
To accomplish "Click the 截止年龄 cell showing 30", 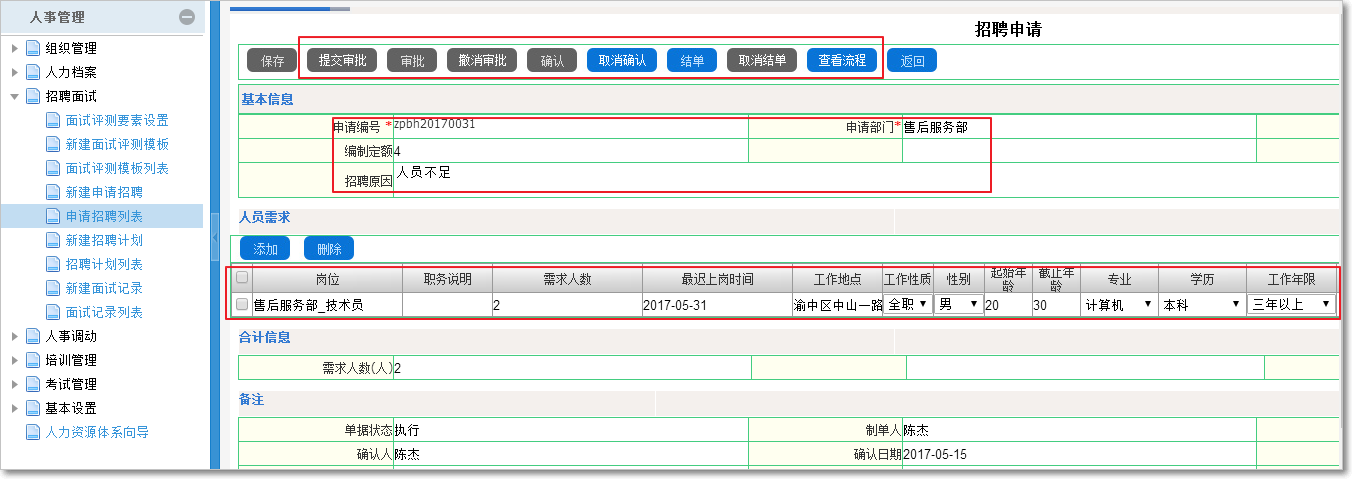I will point(1056,304).
